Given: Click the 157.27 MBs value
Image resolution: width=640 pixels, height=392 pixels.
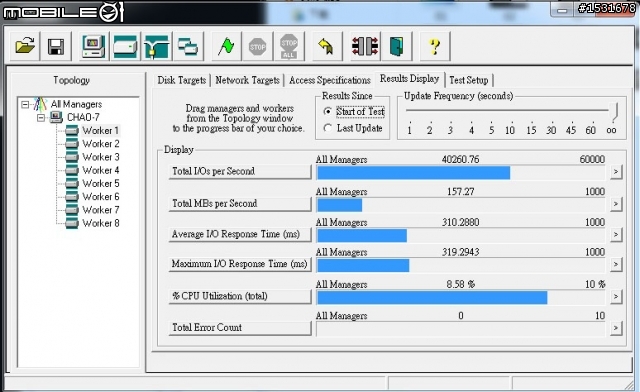Looking at the screenshot, I should pyautogui.click(x=460, y=192).
